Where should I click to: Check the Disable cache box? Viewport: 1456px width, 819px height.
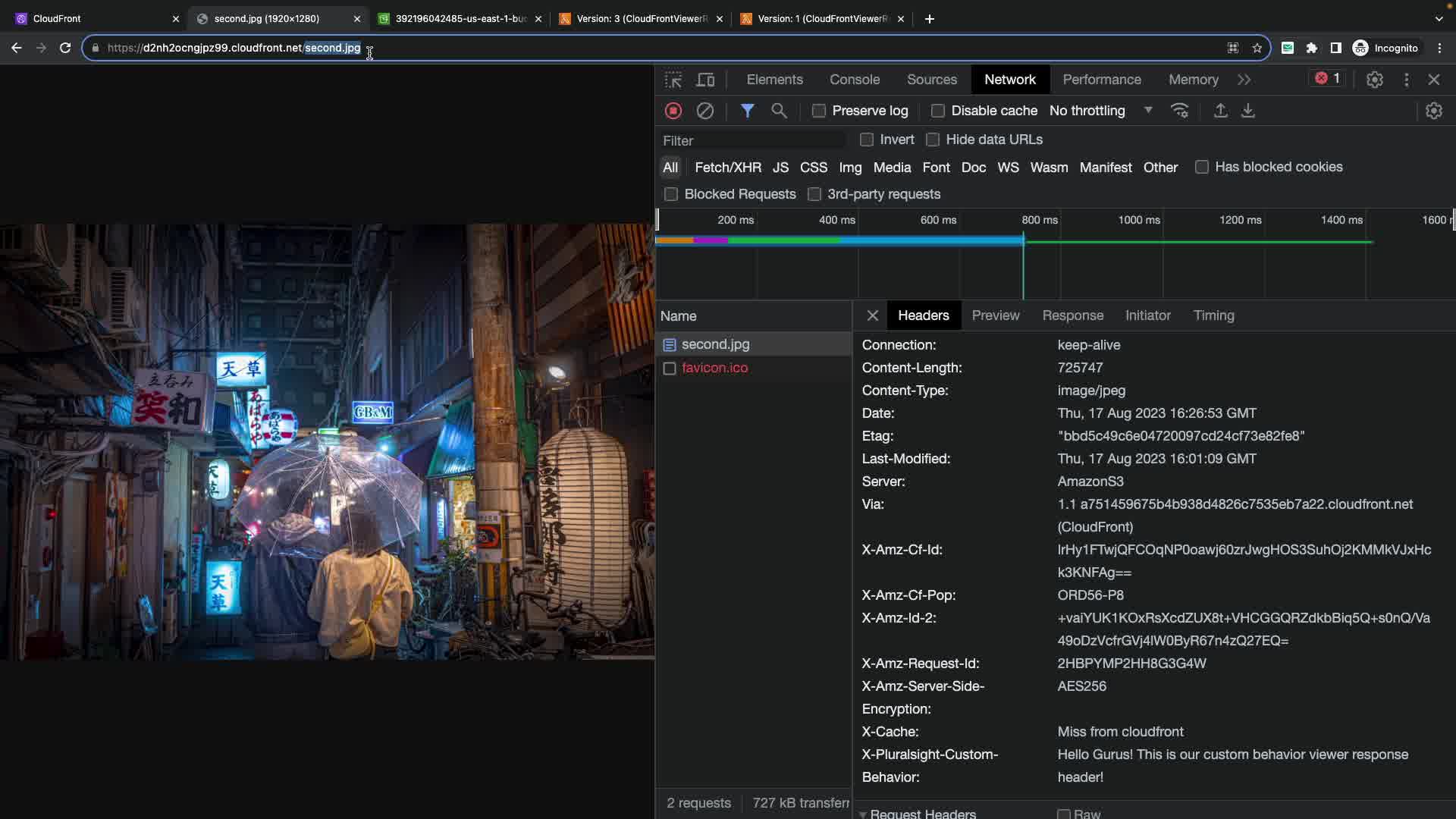pyautogui.click(x=937, y=111)
